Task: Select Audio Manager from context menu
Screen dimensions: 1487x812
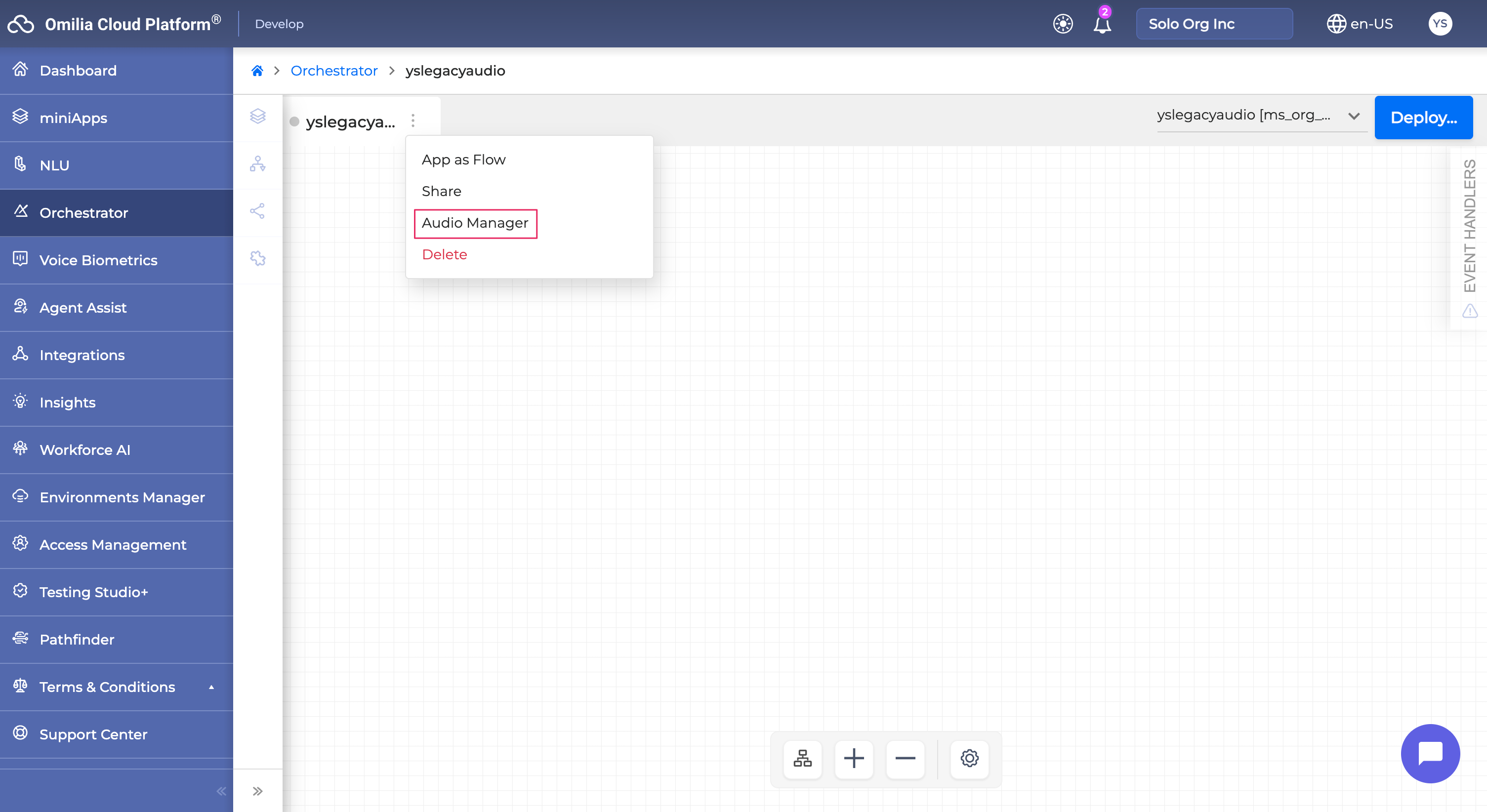Action: coord(474,223)
